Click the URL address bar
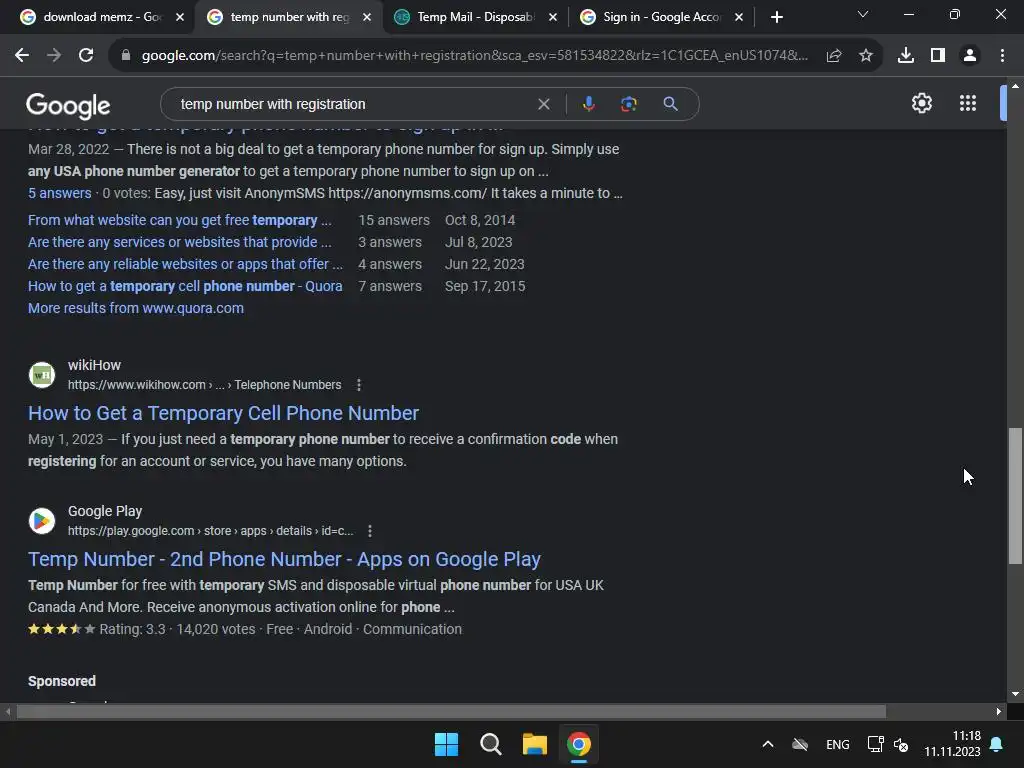 coord(475,56)
